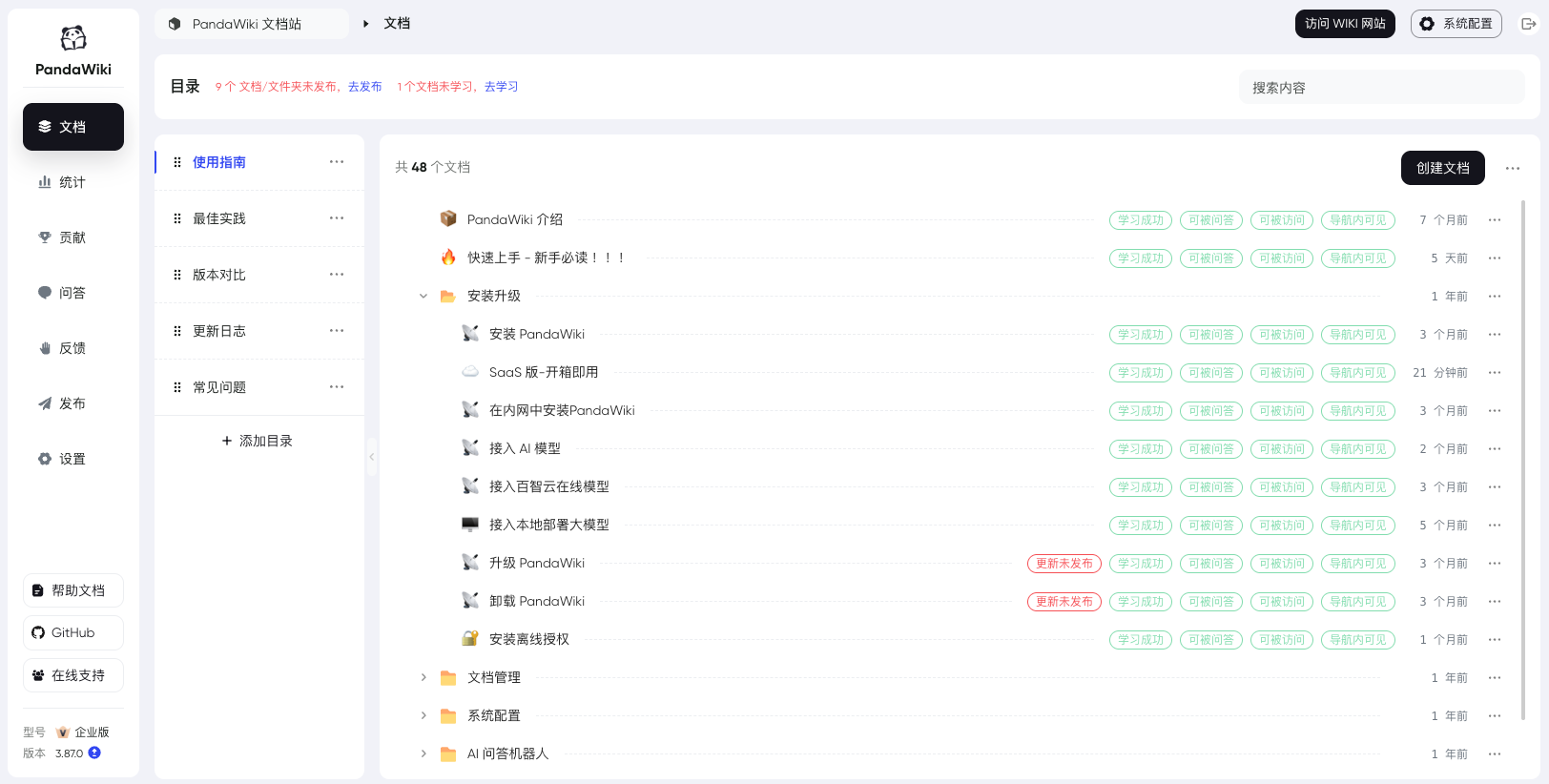Open the 设置 sidebar section
This screenshot has width=1549, height=784.
click(73, 459)
